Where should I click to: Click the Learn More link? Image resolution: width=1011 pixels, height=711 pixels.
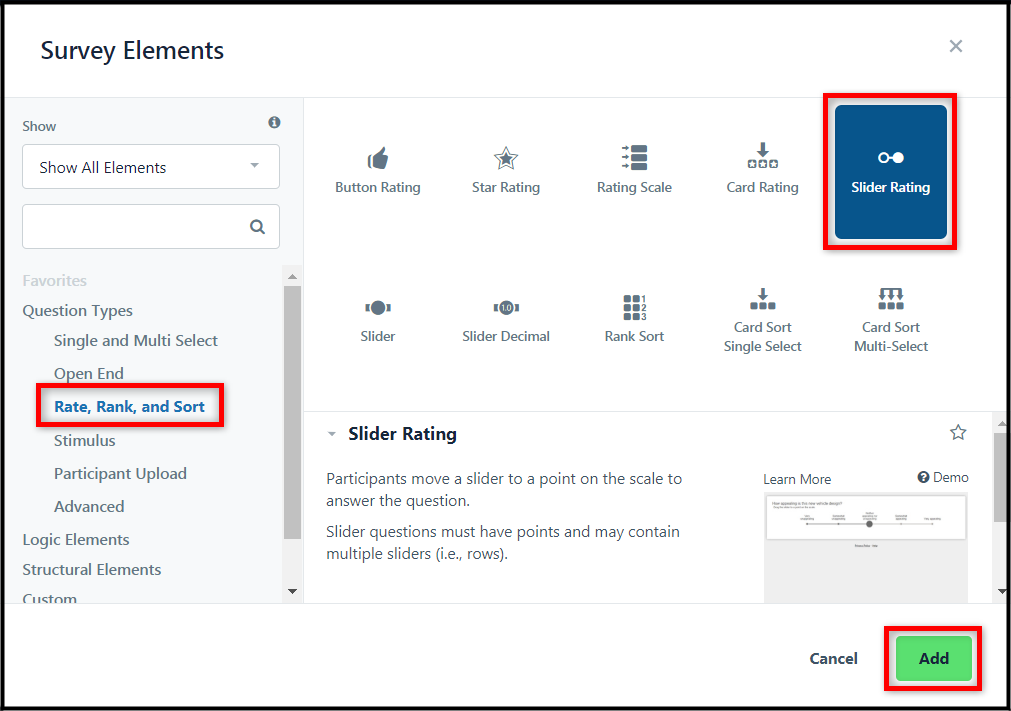[797, 480]
